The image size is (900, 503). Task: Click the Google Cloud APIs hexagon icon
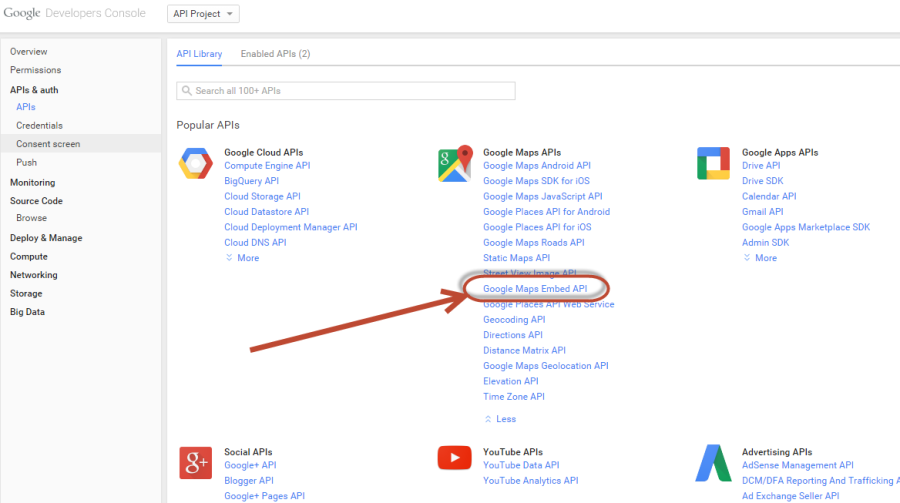(195, 164)
